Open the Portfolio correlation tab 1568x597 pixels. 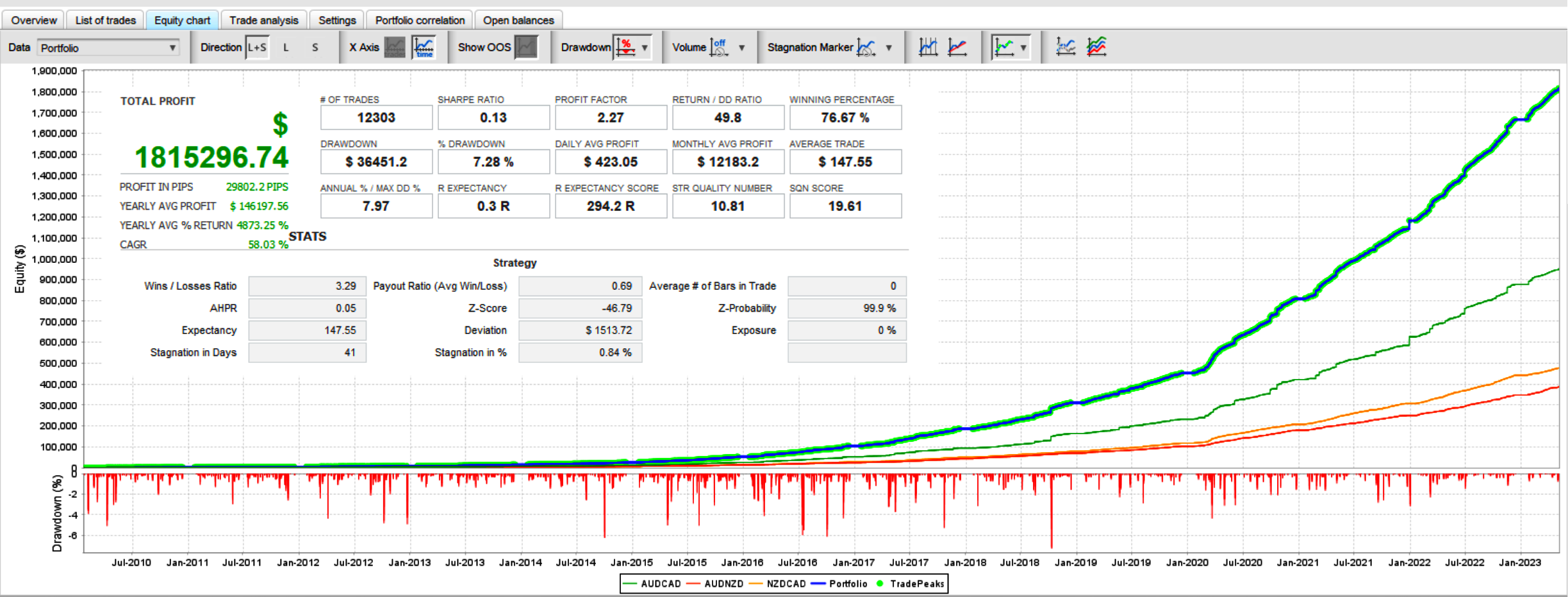point(420,21)
